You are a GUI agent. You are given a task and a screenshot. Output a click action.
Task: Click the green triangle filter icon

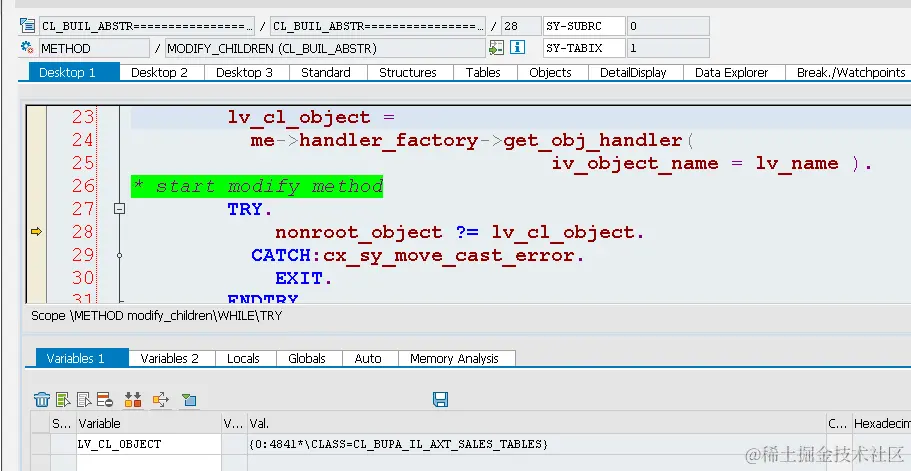(x=189, y=400)
